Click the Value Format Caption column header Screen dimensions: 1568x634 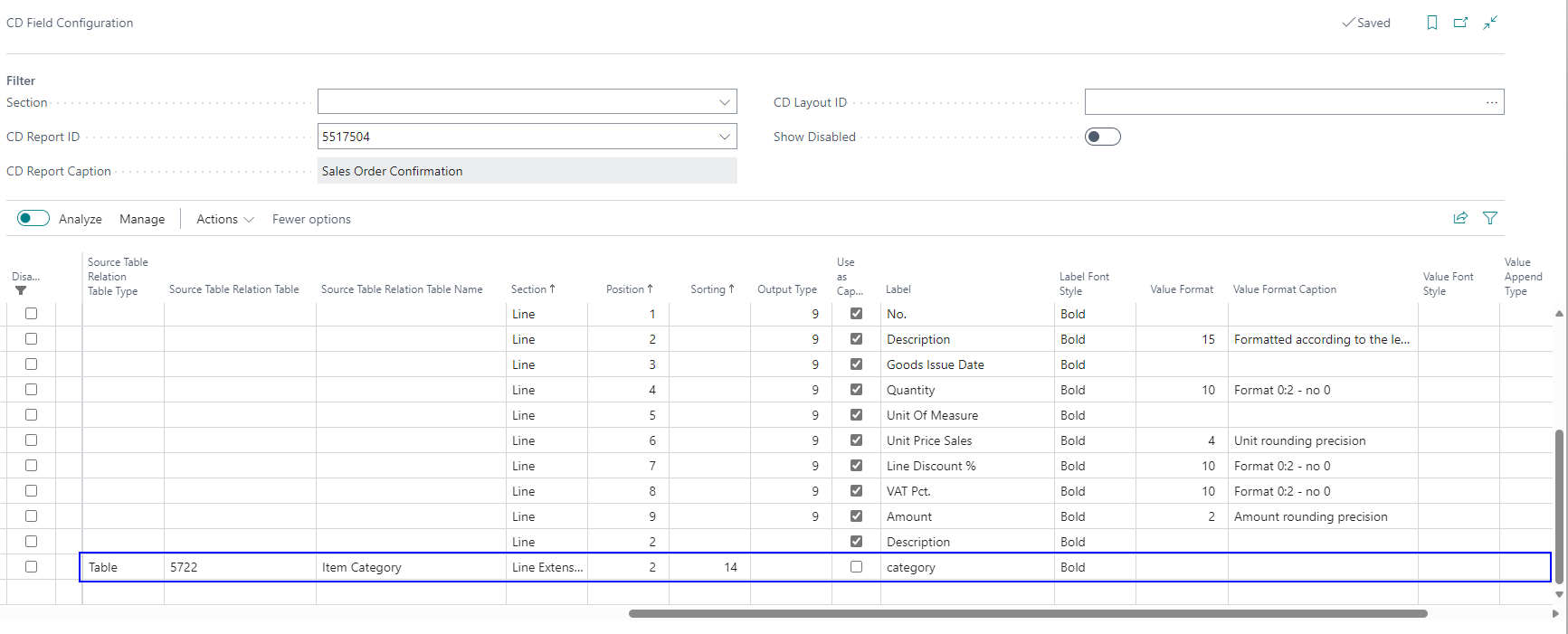pos(1284,289)
